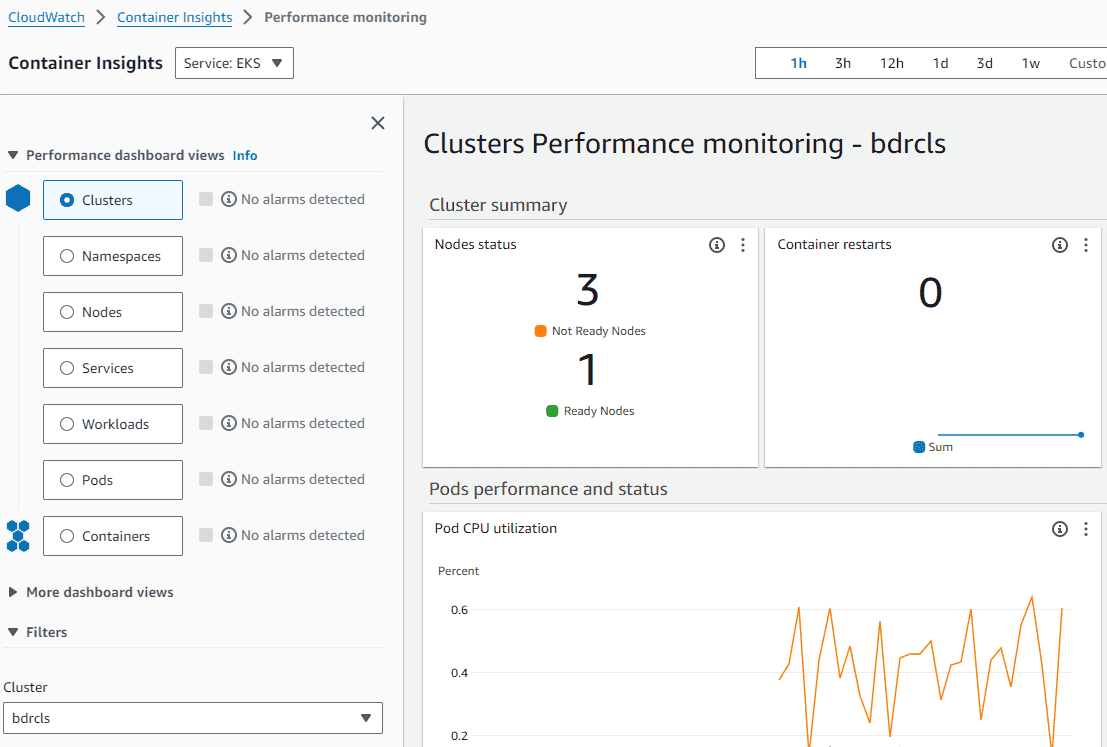Click Cluster summary section title
Image resolution: width=1107 pixels, height=747 pixels.
(x=498, y=205)
